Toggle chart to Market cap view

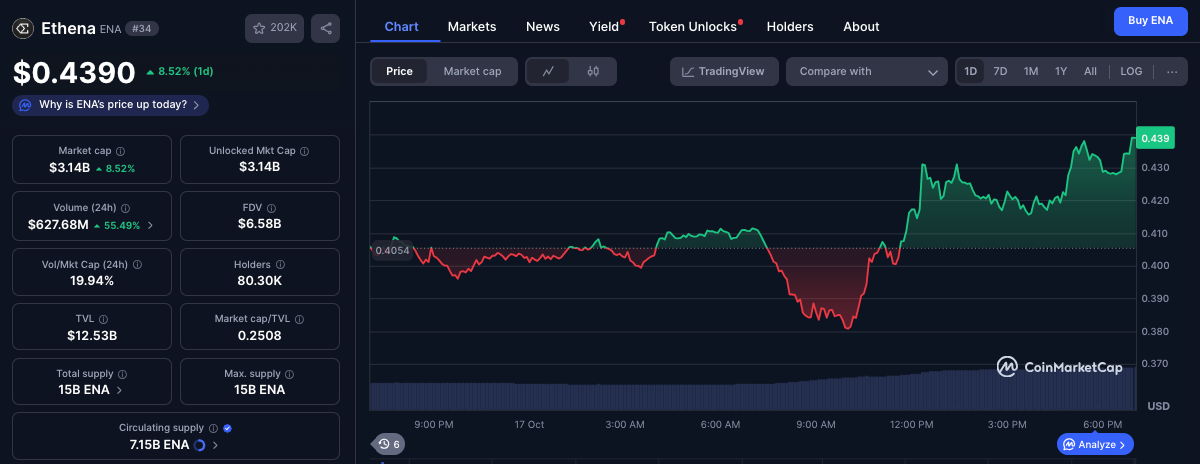pos(472,71)
